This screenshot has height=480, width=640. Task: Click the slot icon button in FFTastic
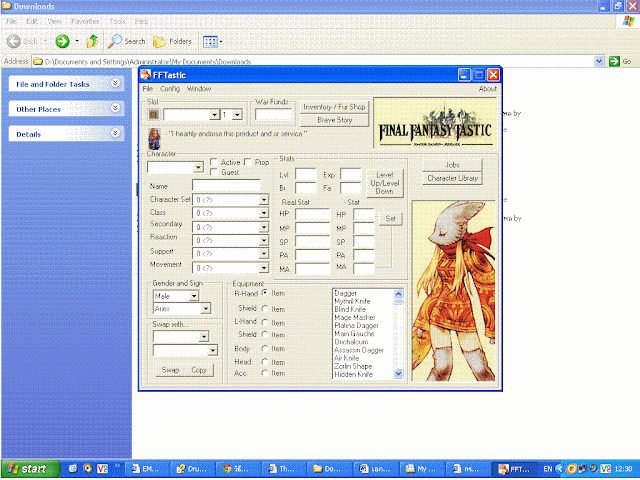tap(153, 115)
